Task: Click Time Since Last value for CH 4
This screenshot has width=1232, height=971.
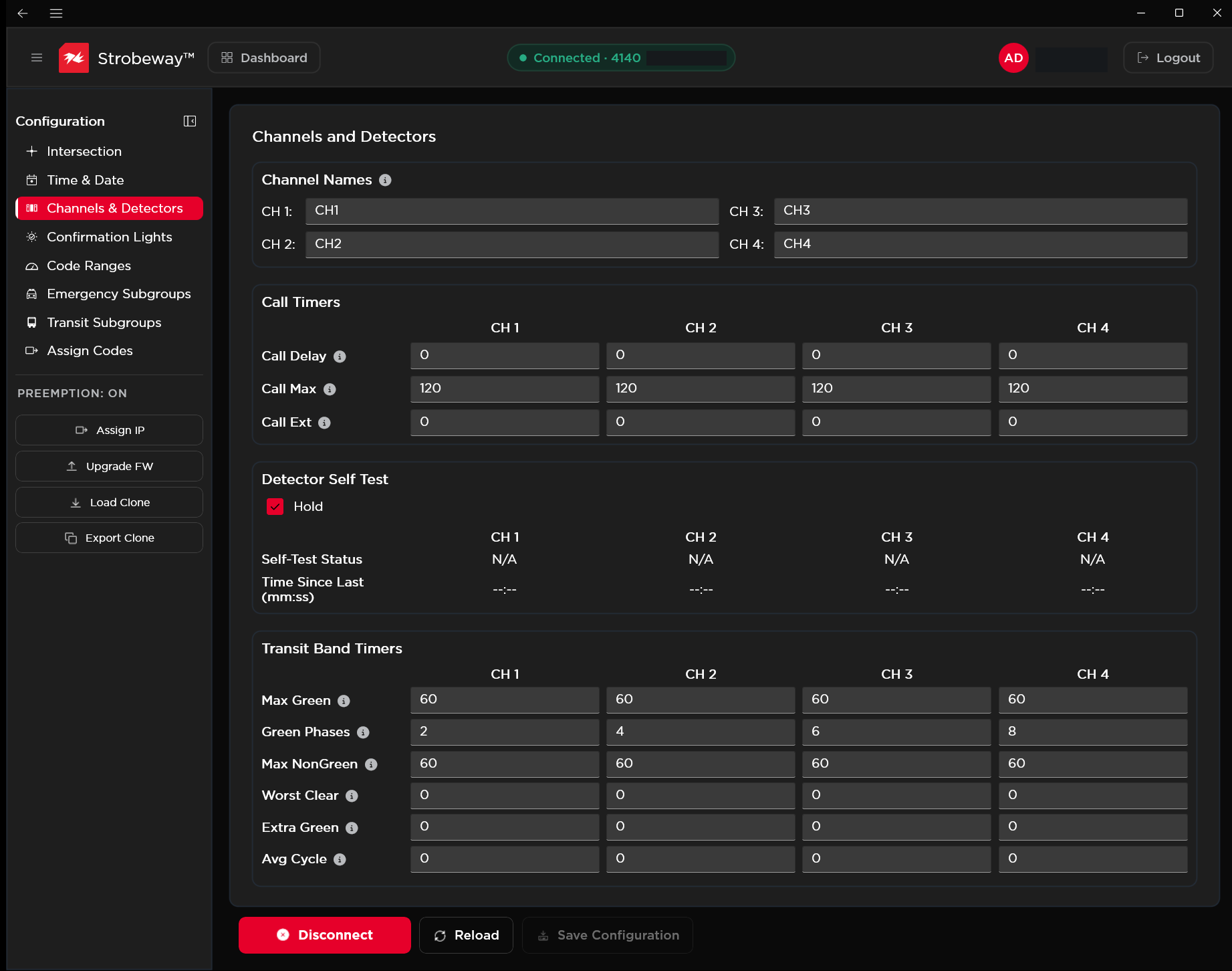Action: point(1093,589)
